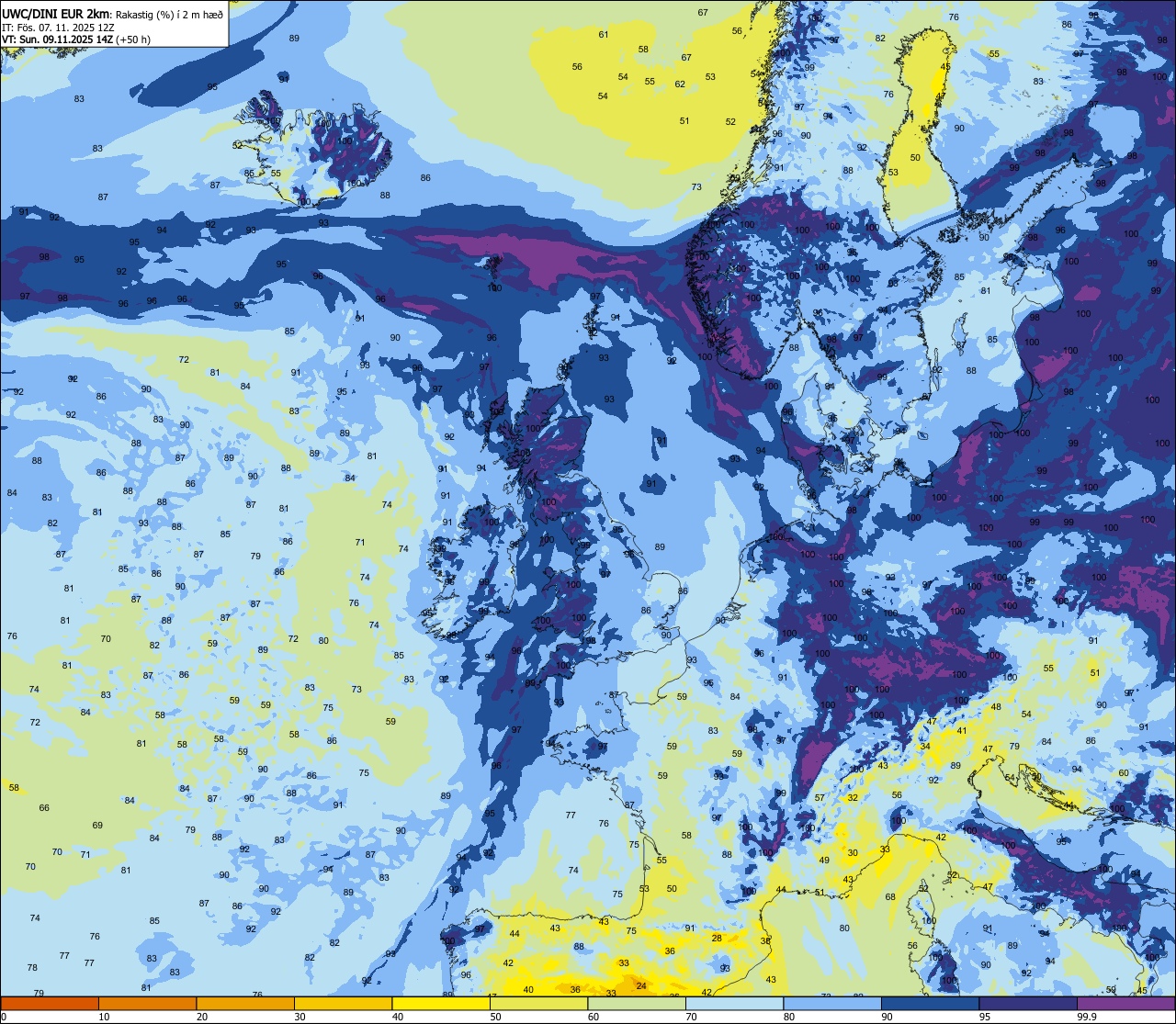Click the bright yellow 40–50 legend segment

pyautogui.click(x=441, y=1003)
